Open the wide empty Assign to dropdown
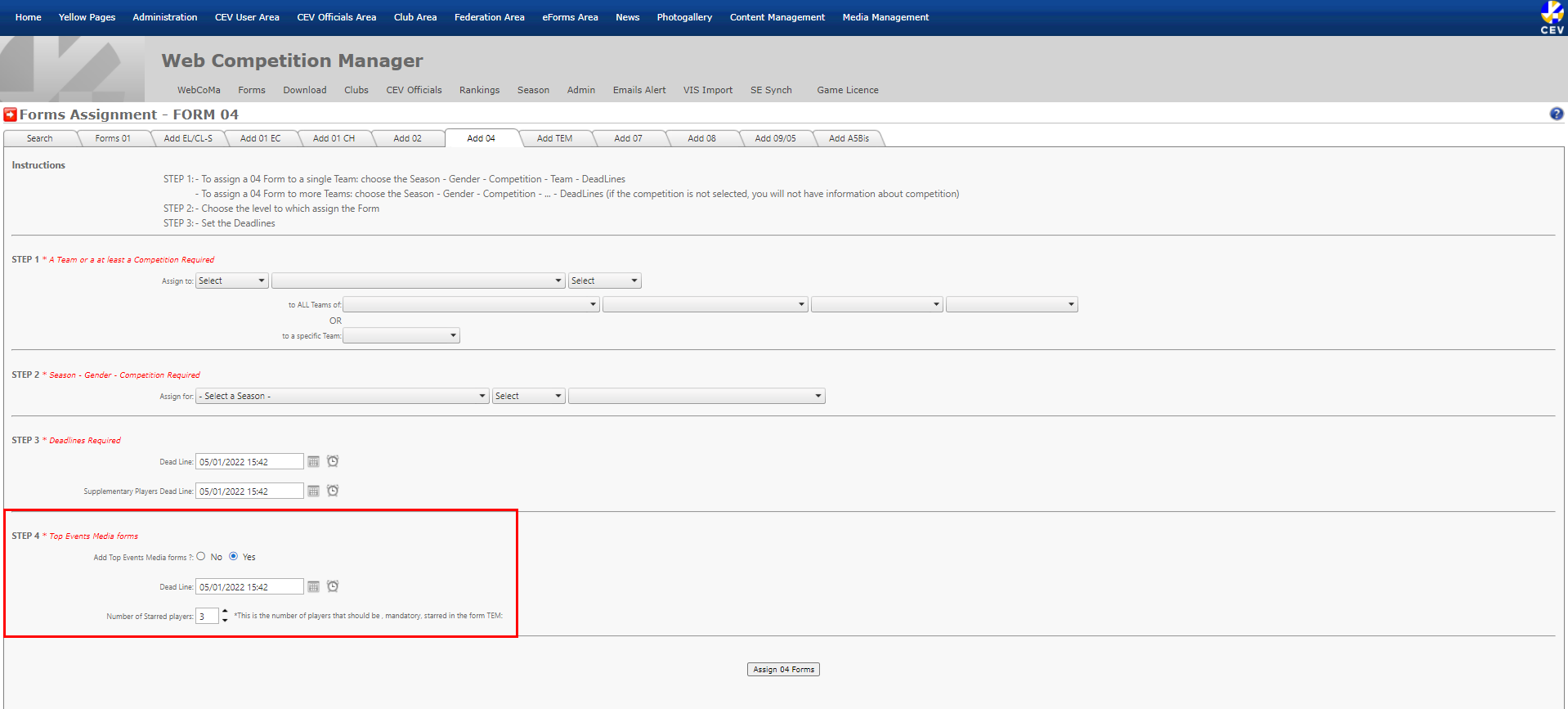 click(419, 280)
